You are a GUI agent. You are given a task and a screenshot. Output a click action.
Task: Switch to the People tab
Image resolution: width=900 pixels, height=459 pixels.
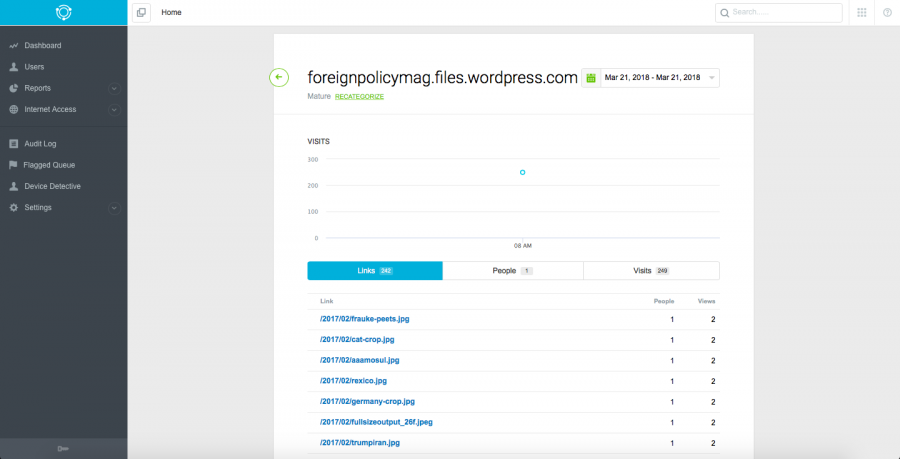tap(513, 271)
